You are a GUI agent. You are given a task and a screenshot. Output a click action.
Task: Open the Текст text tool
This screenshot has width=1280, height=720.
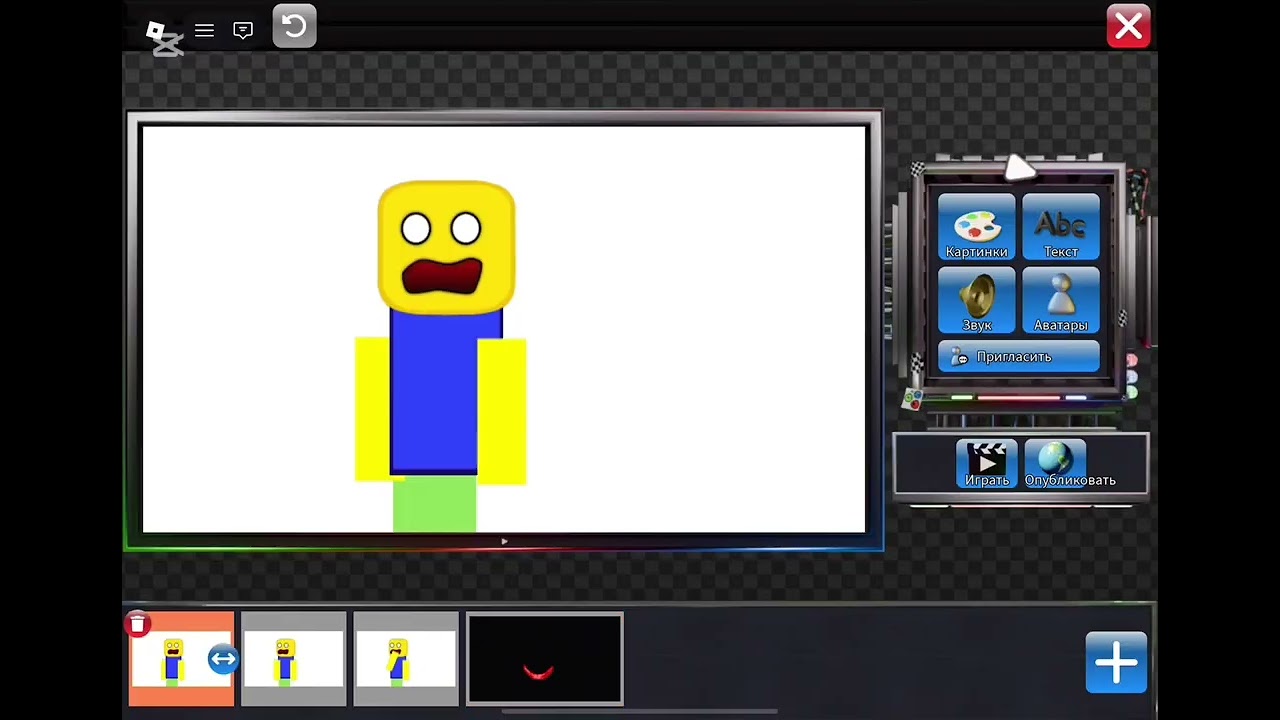click(x=1060, y=227)
